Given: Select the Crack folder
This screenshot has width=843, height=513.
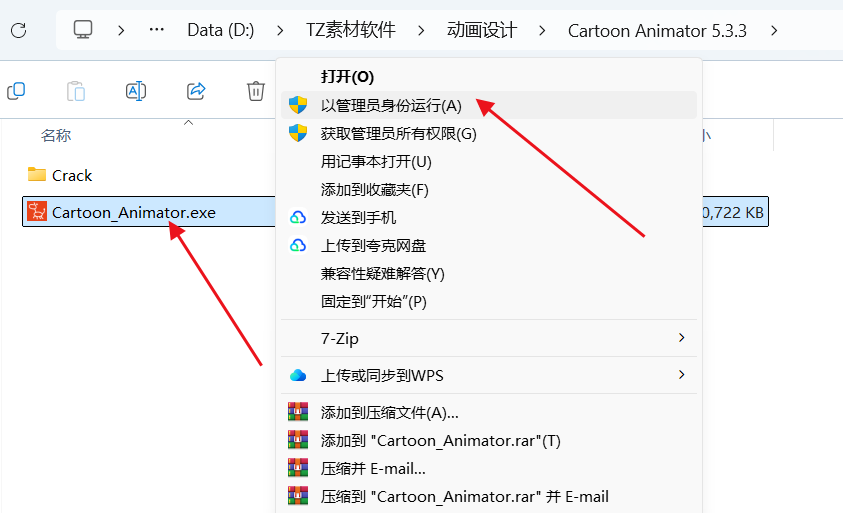Looking at the screenshot, I should click(72, 175).
